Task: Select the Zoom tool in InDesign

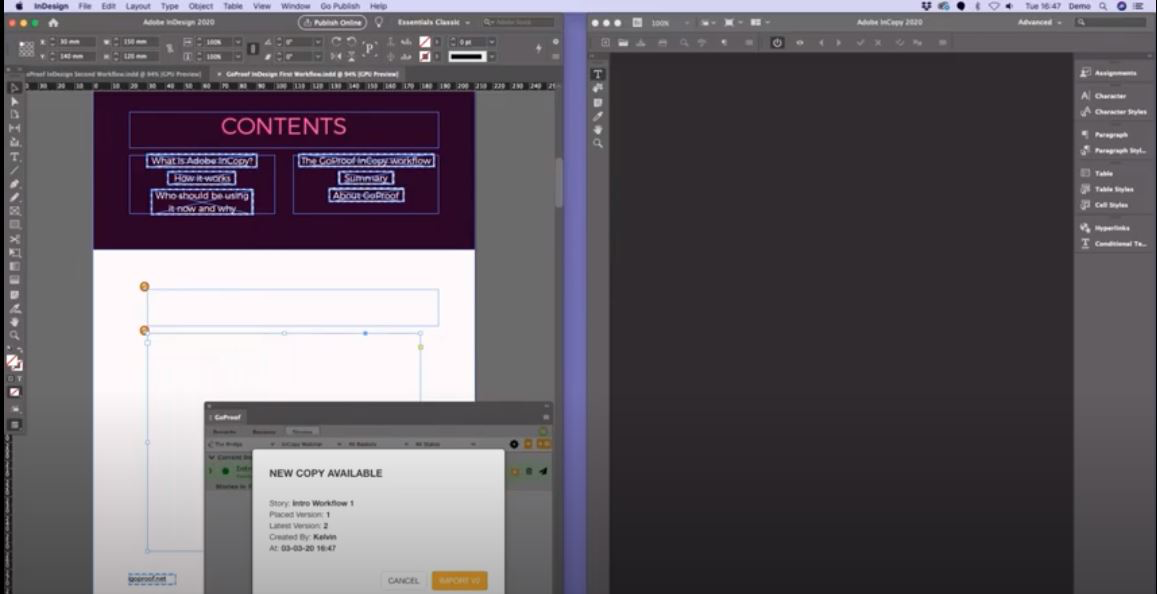Action: pos(14,335)
